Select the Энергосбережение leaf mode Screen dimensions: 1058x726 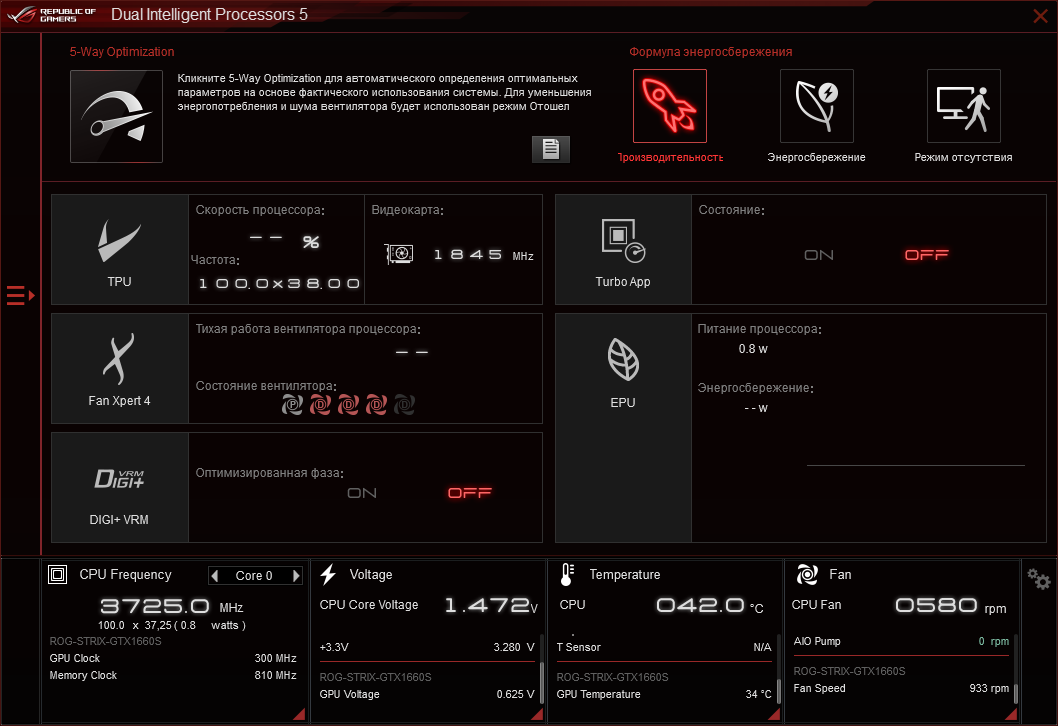click(816, 106)
